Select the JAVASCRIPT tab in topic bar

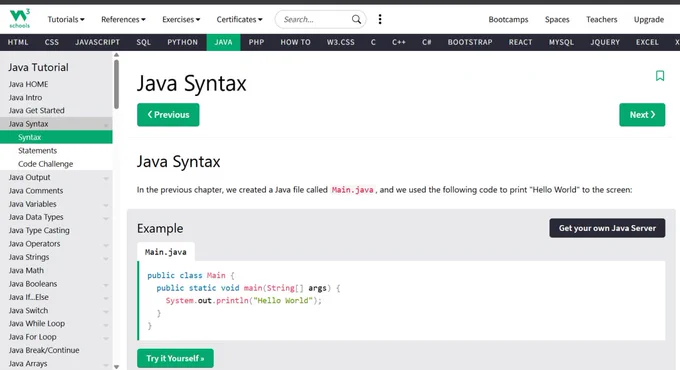click(97, 42)
